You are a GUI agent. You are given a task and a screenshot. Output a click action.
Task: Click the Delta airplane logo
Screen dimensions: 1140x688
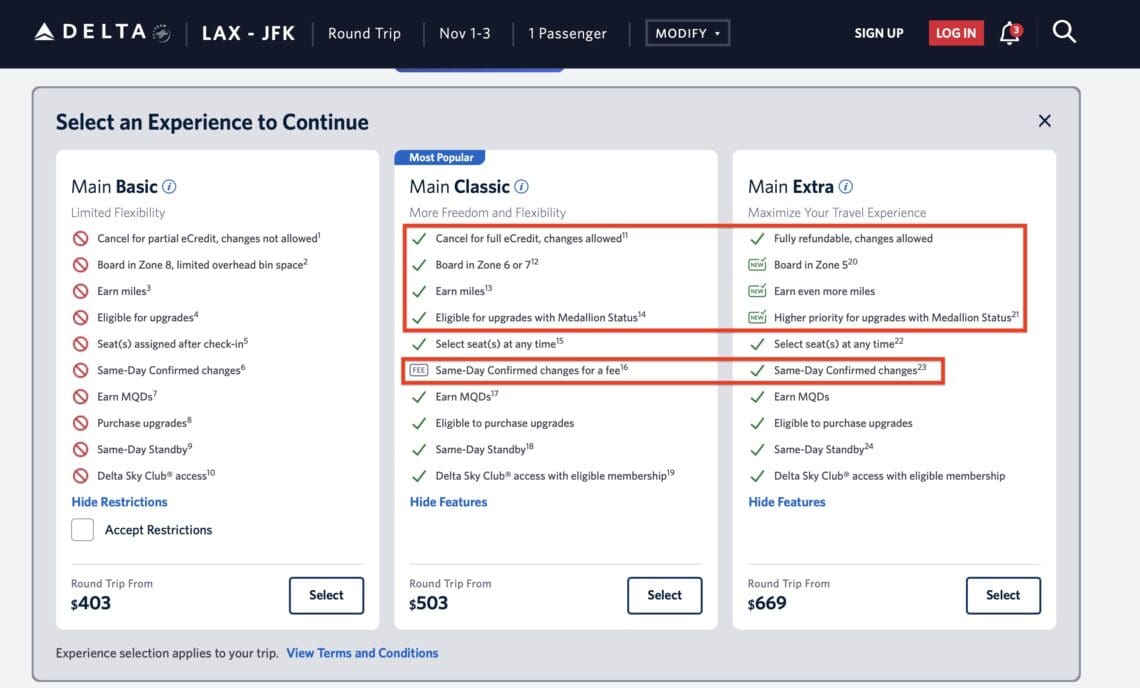(42, 31)
